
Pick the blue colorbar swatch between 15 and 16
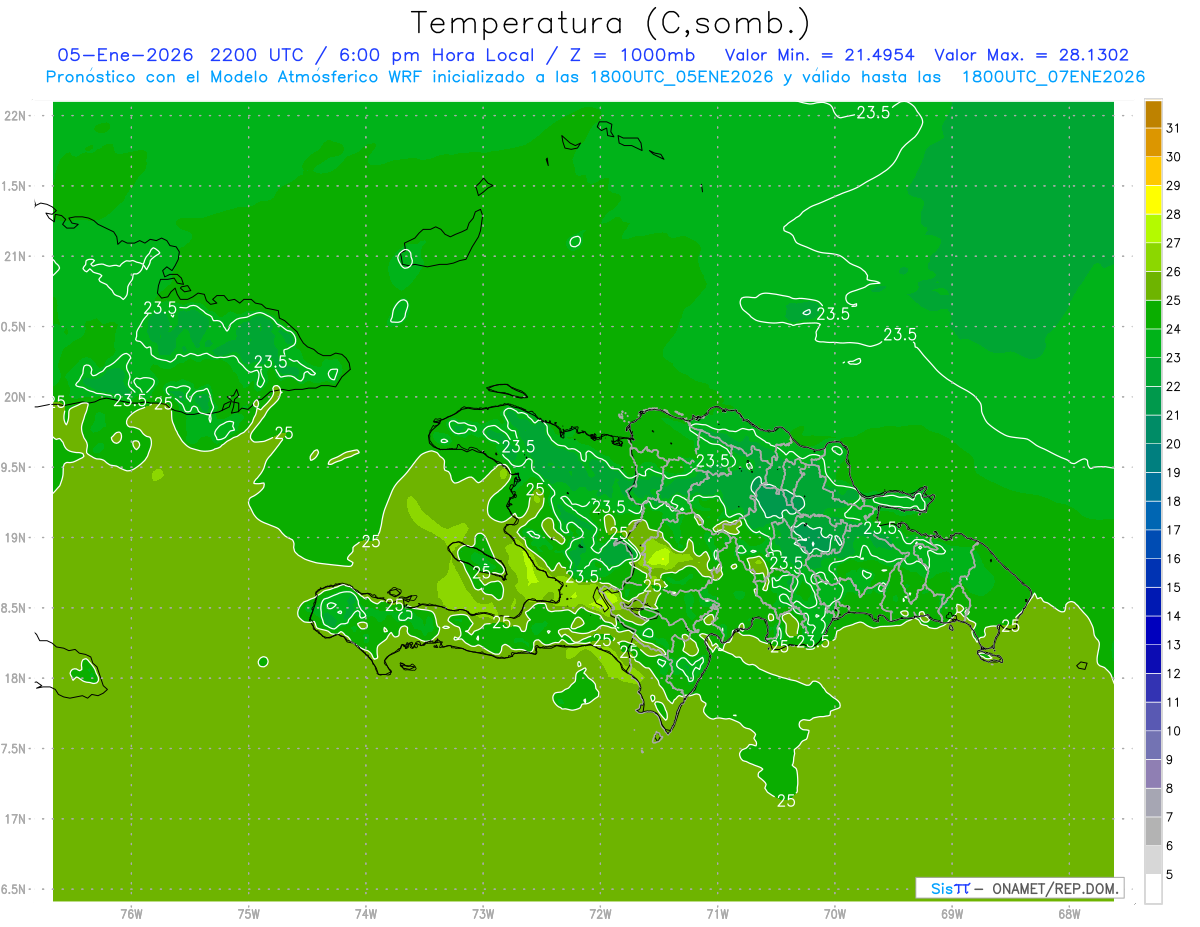pos(1153,573)
